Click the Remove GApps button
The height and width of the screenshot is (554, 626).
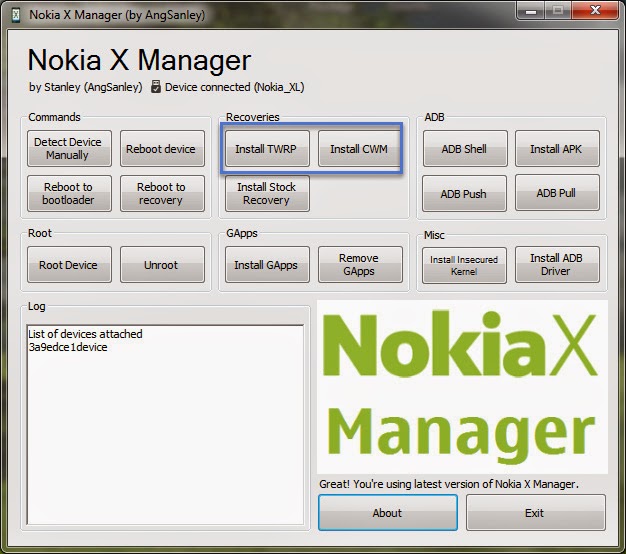point(360,265)
